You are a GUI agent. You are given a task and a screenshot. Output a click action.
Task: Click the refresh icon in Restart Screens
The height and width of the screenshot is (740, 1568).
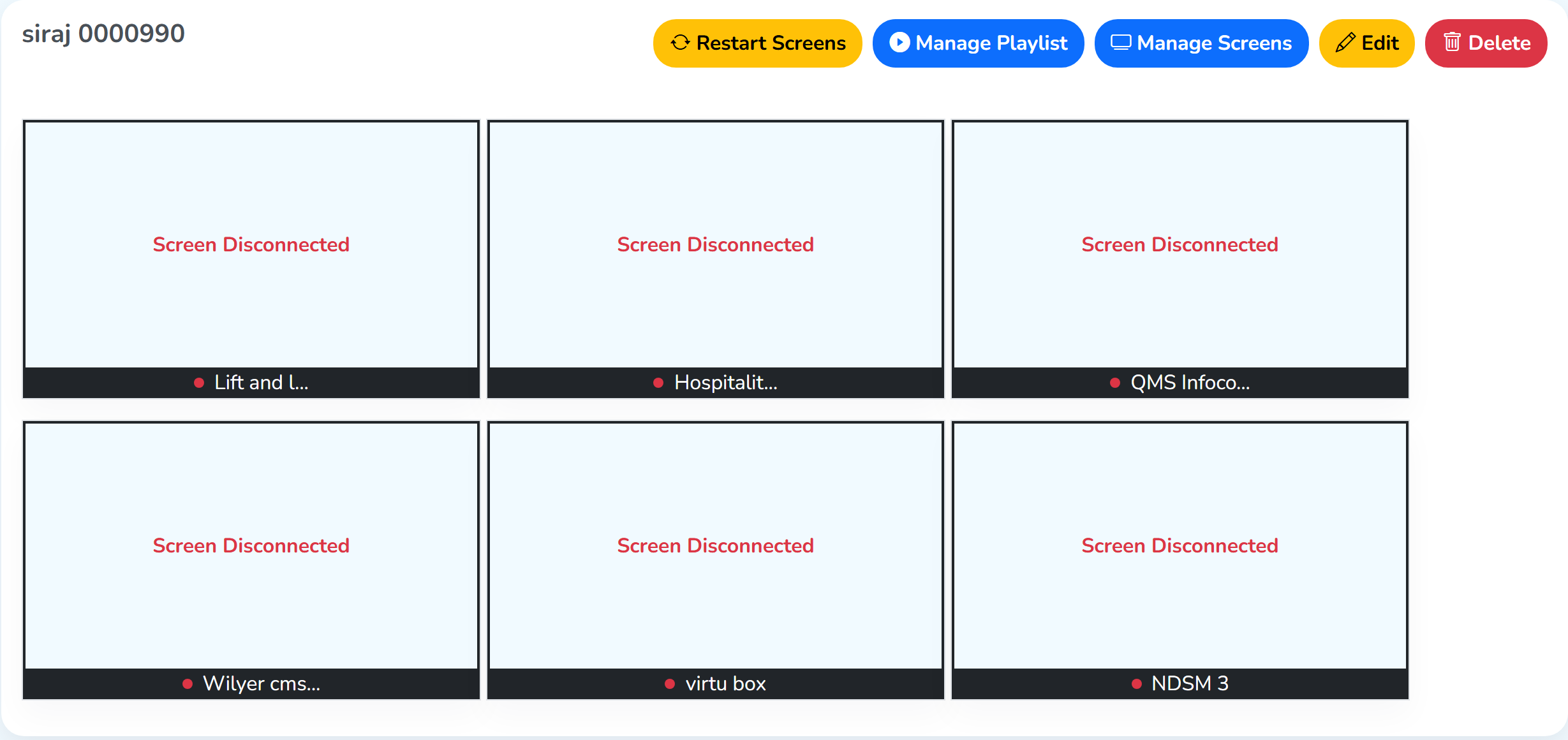(680, 43)
